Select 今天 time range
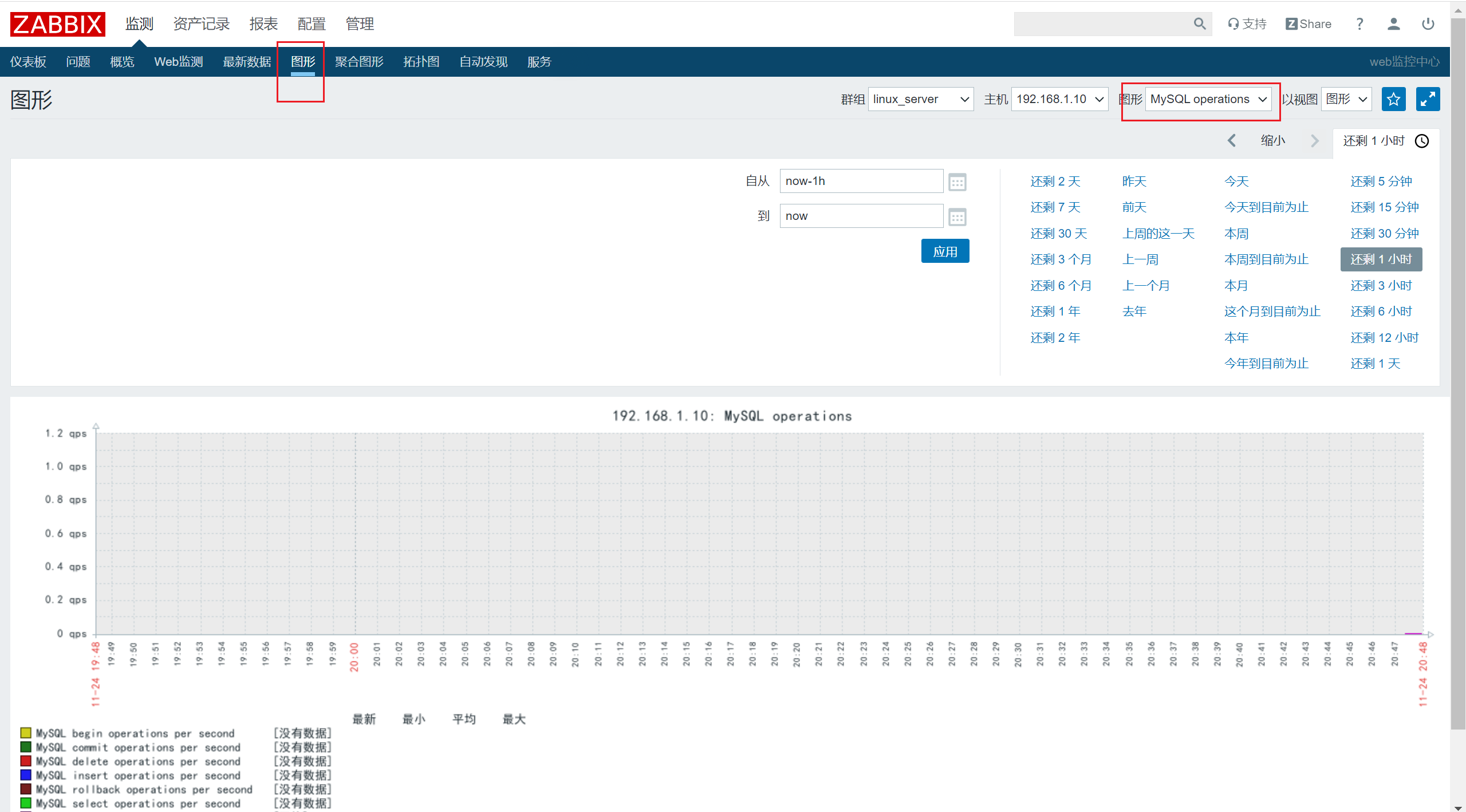Viewport: 1466px width, 812px height. click(1236, 182)
